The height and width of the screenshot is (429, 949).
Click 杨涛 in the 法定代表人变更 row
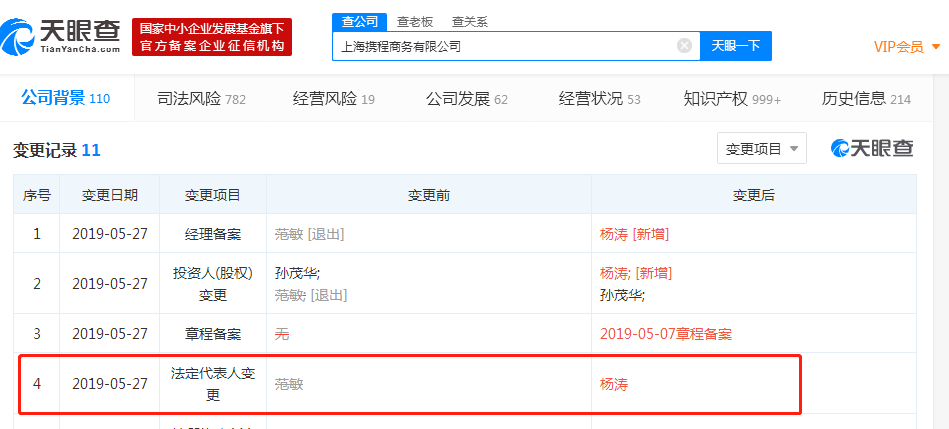tap(614, 384)
